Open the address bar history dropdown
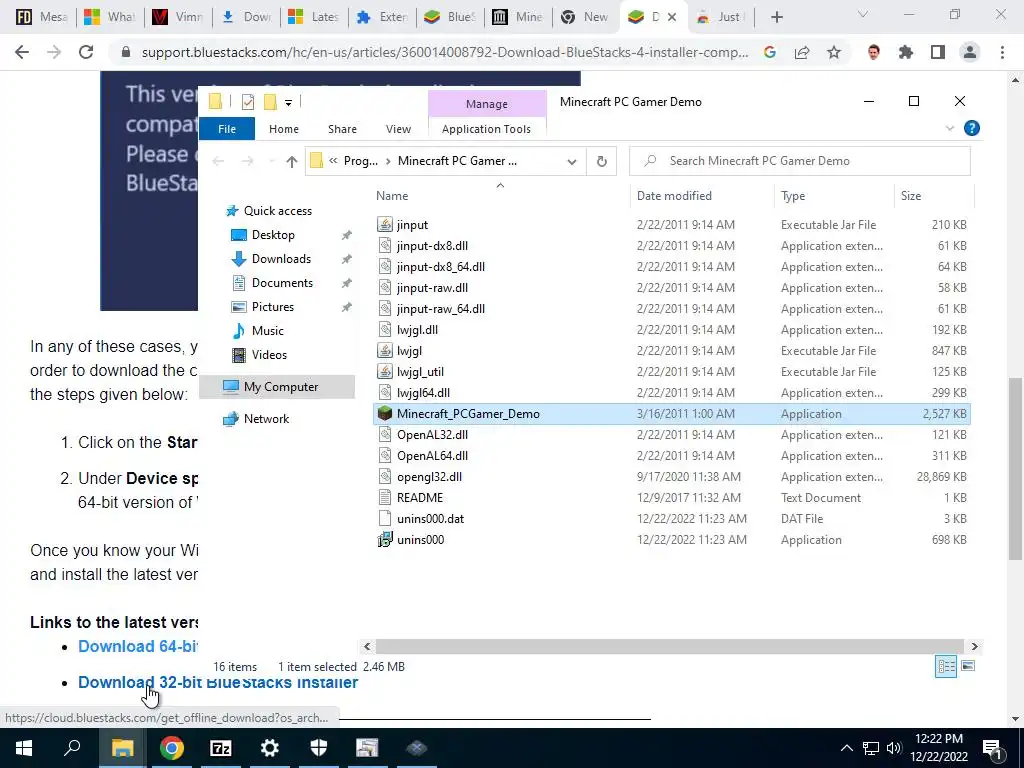This screenshot has width=1024, height=768. point(571,161)
